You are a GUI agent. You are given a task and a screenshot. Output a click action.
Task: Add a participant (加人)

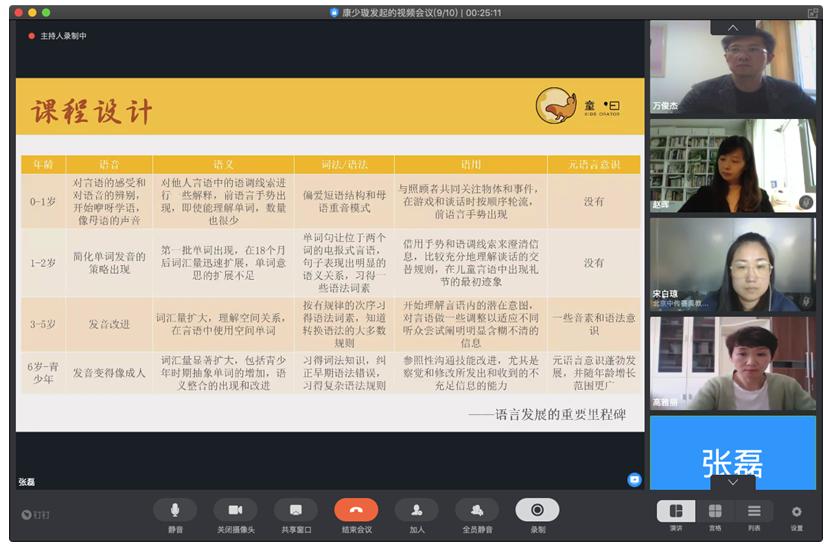click(x=416, y=510)
